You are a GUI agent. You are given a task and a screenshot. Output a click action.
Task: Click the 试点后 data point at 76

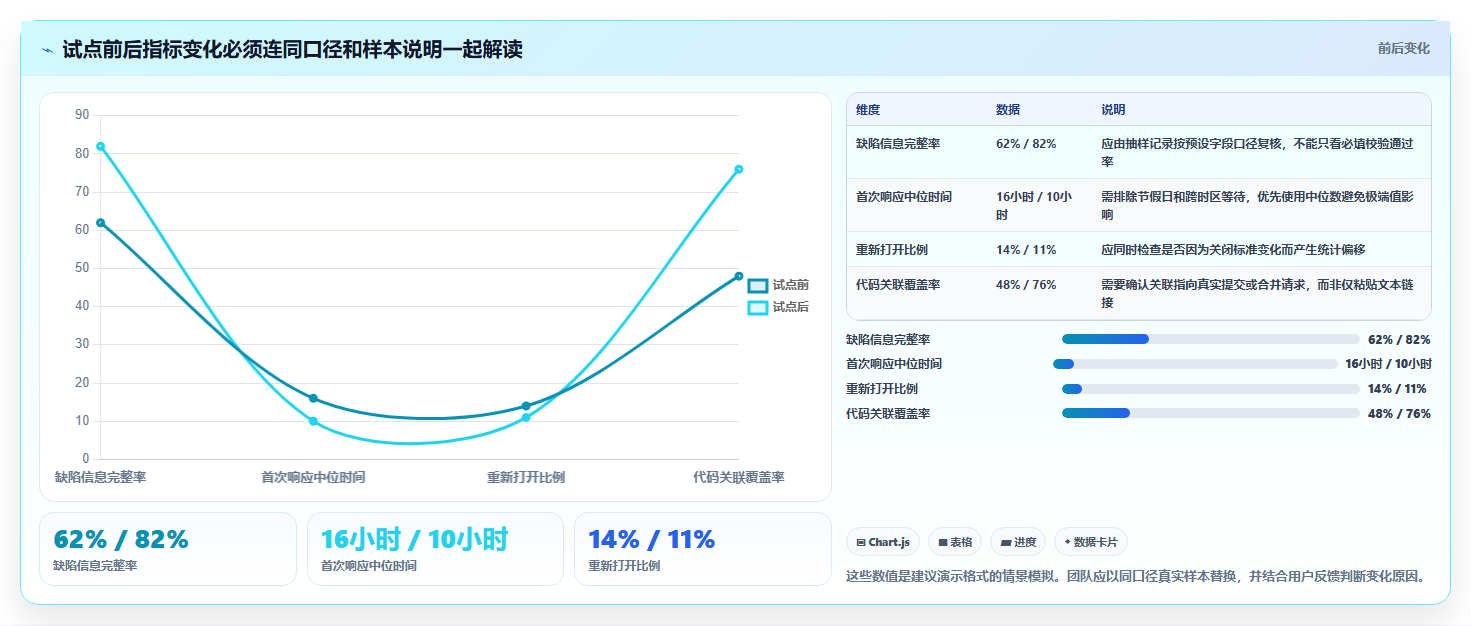point(739,169)
